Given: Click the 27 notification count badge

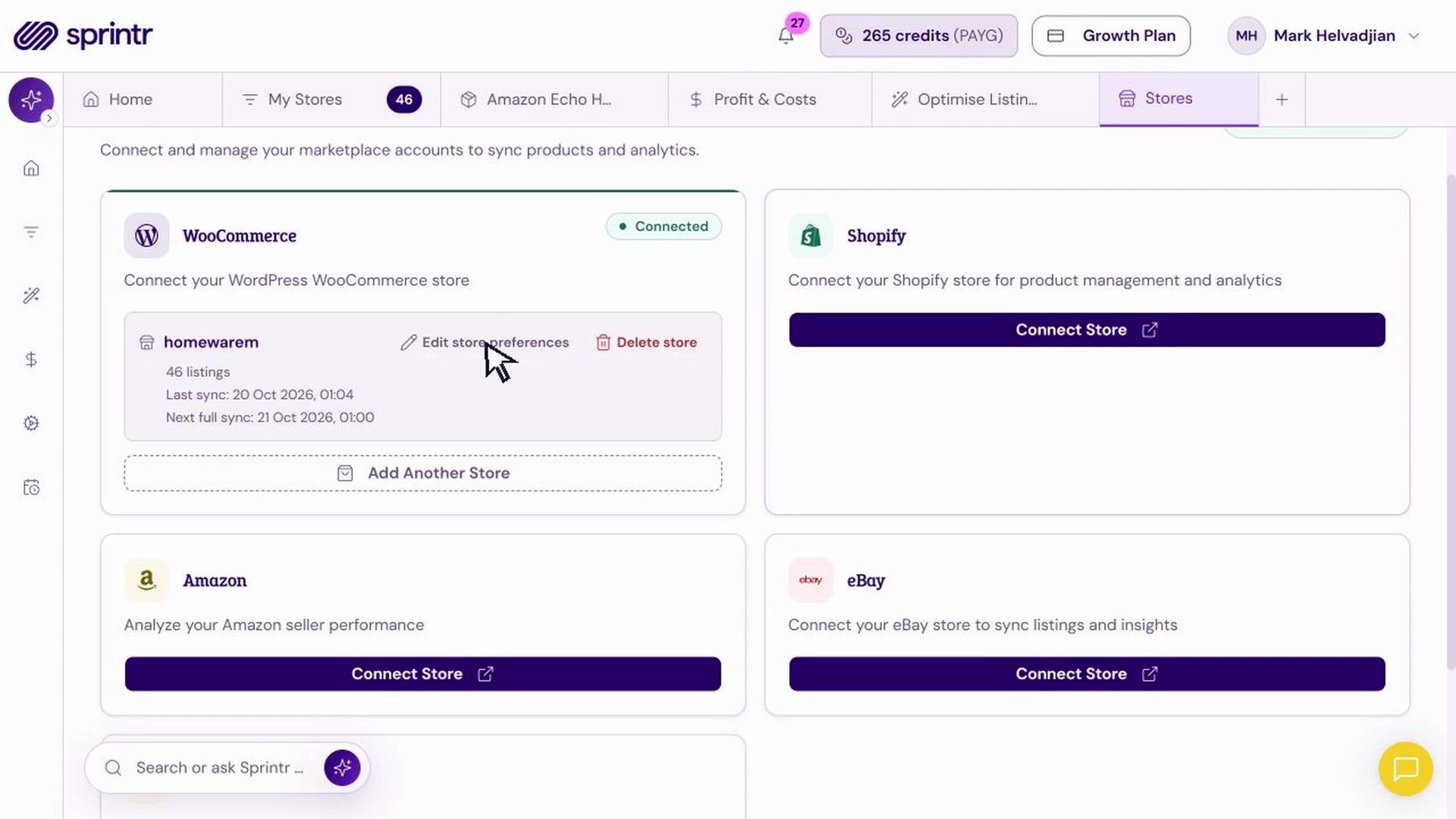Looking at the screenshot, I should click(797, 23).
